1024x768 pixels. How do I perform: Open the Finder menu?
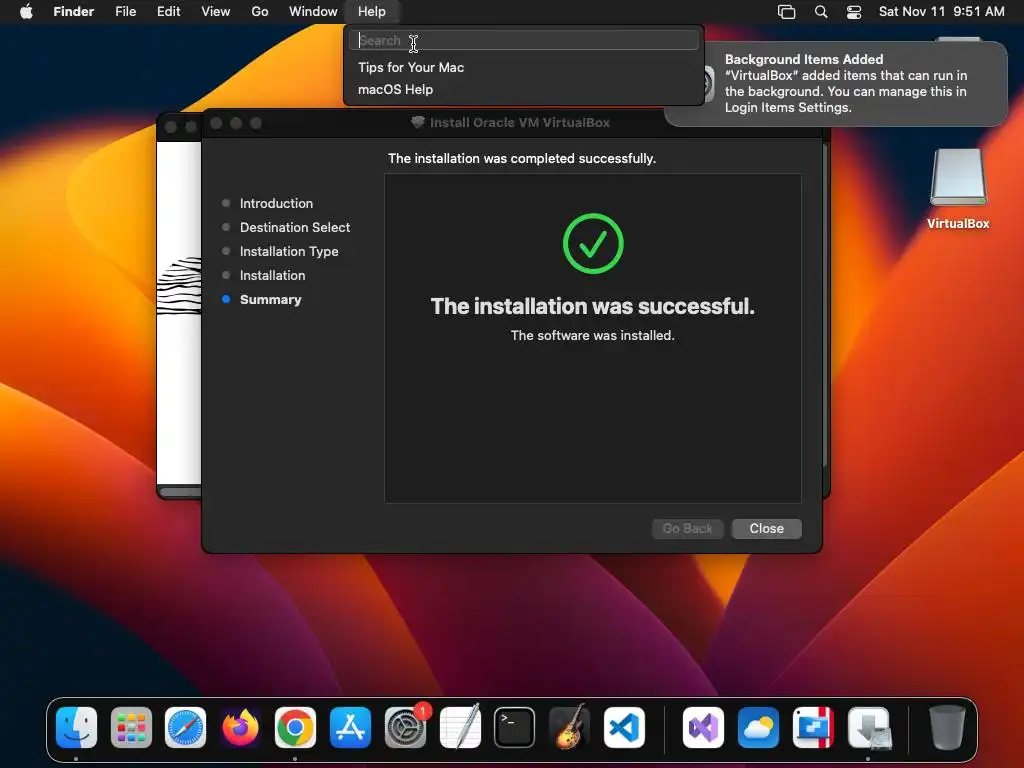tap(74, 12)
